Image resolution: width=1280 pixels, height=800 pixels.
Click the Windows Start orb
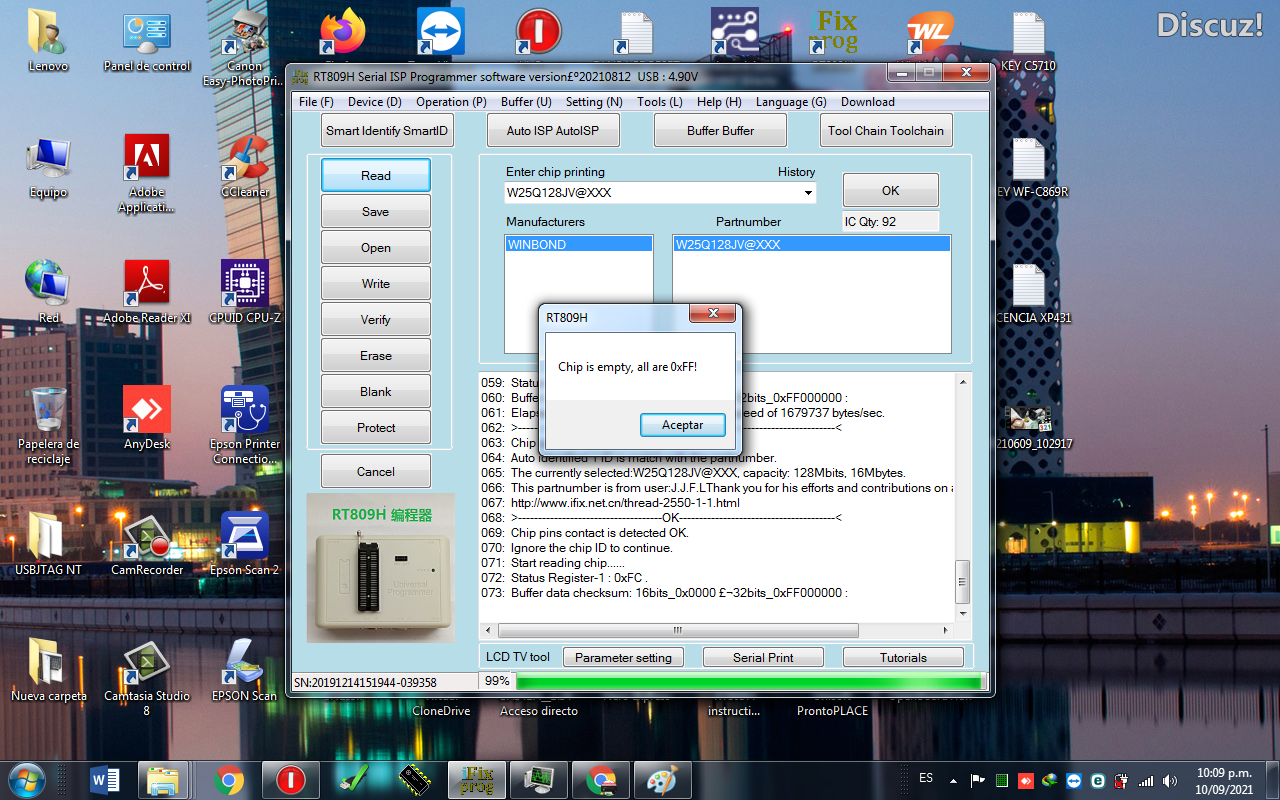click(x=26, y=778)
